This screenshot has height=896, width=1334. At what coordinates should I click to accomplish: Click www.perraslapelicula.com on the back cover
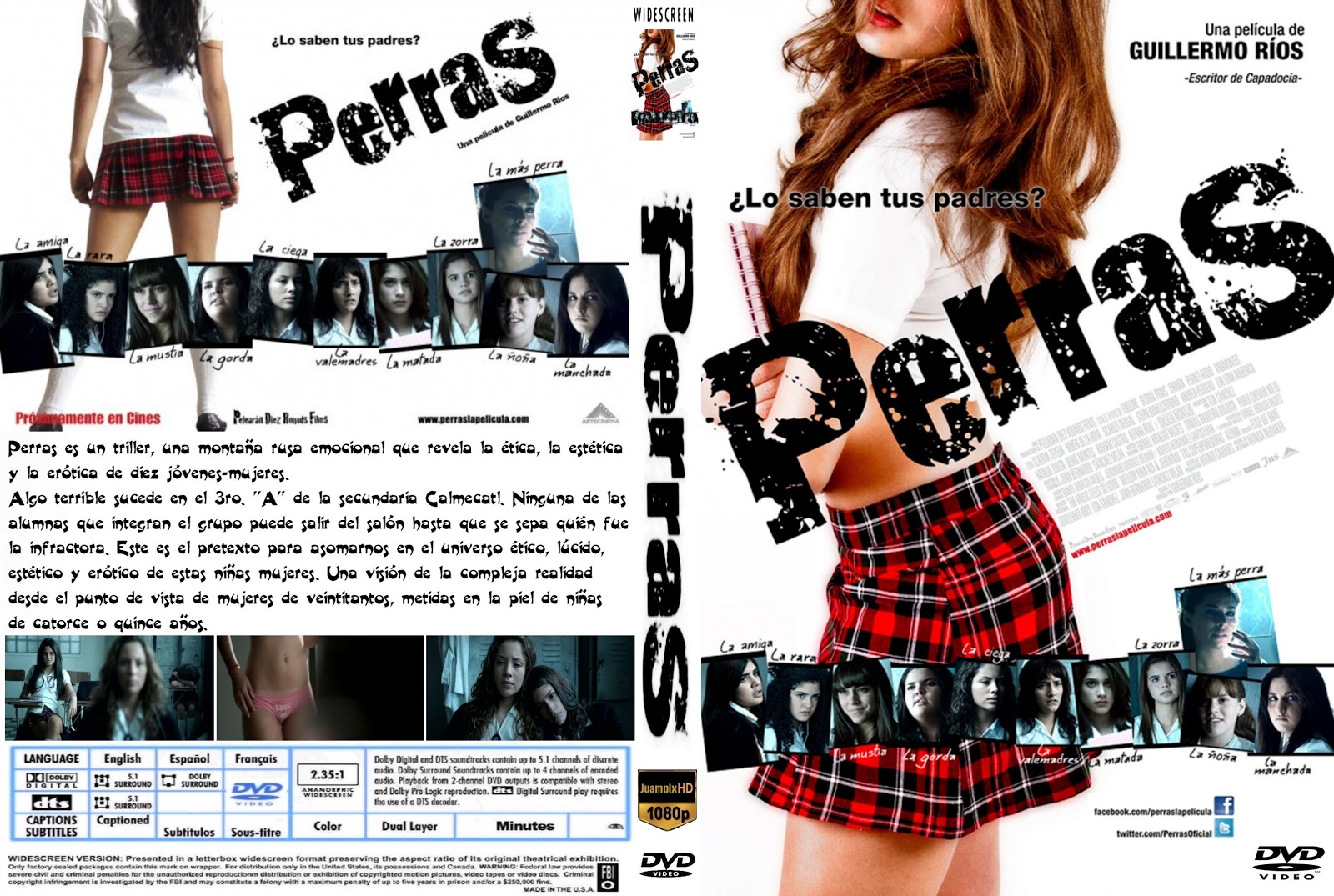472,419
